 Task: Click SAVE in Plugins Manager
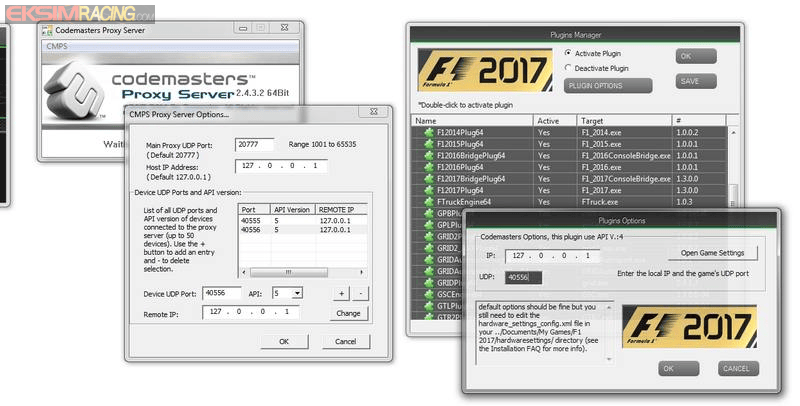click(x=696, y=81)
